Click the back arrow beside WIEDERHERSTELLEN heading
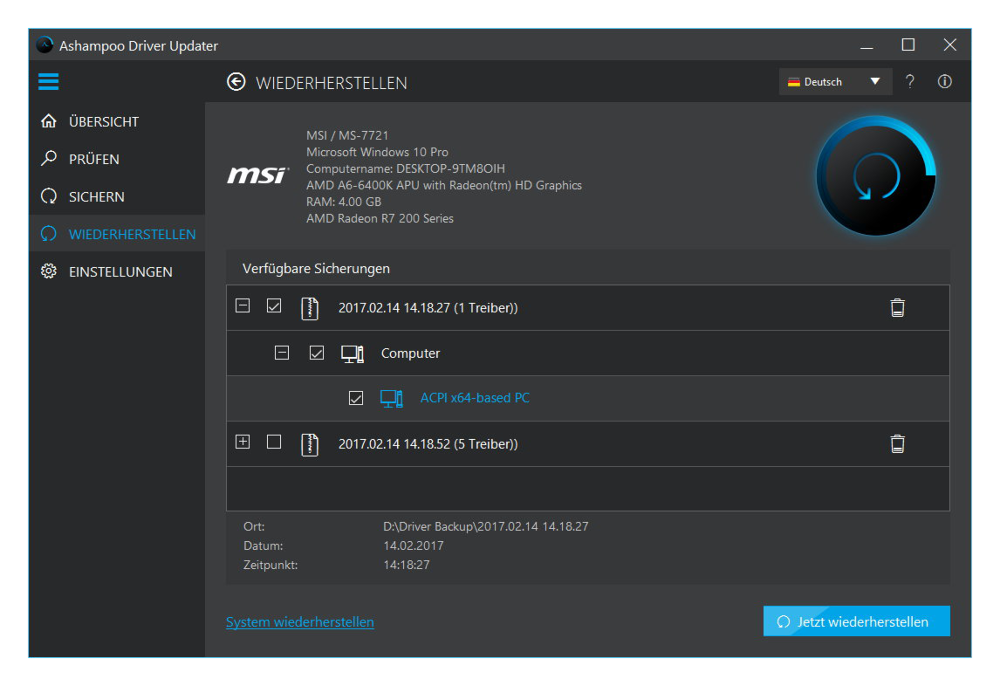This screenshot has width=1000, height=686. [x=236, y=82]
